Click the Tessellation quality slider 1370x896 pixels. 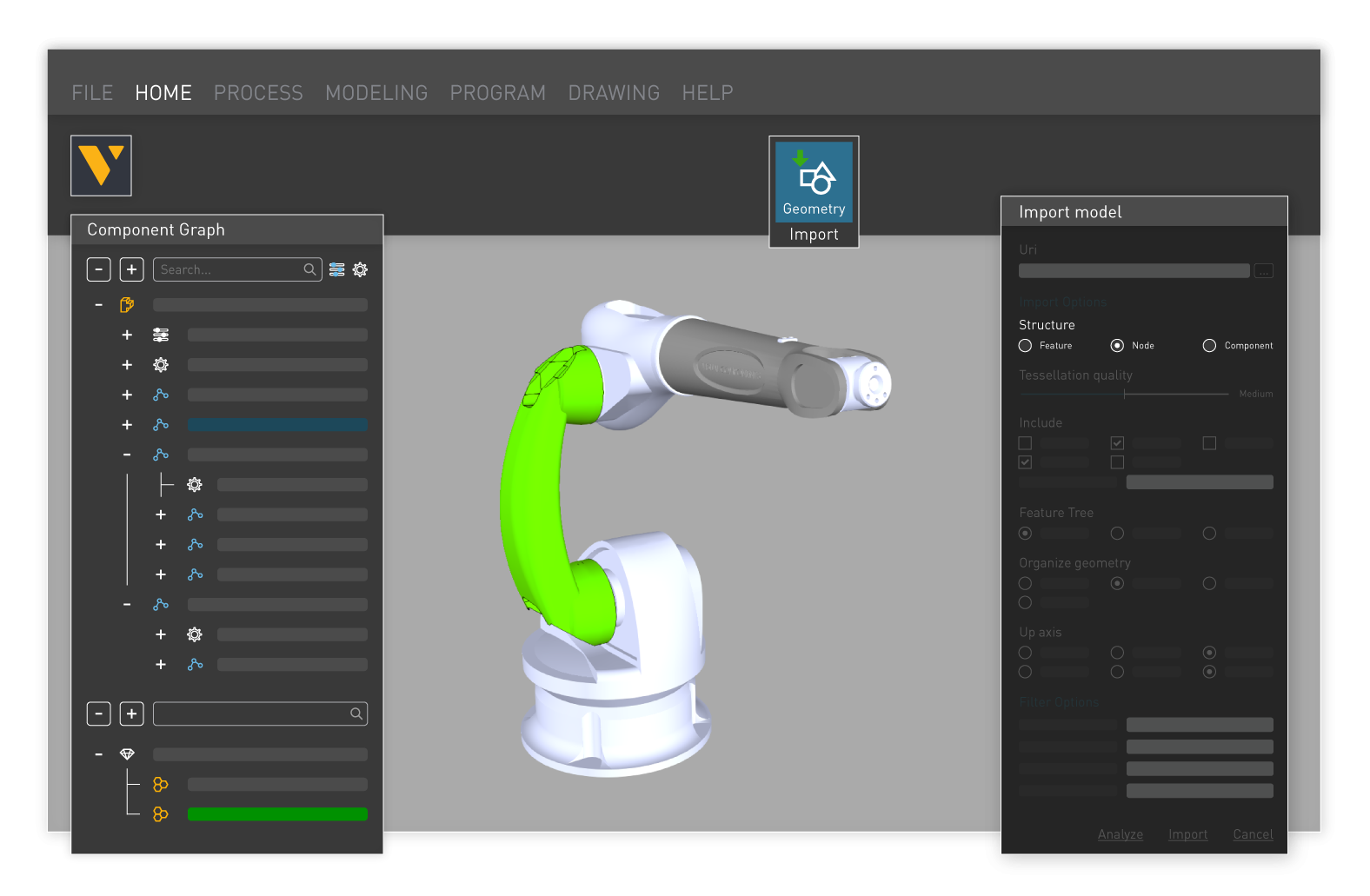point(1124,394)
